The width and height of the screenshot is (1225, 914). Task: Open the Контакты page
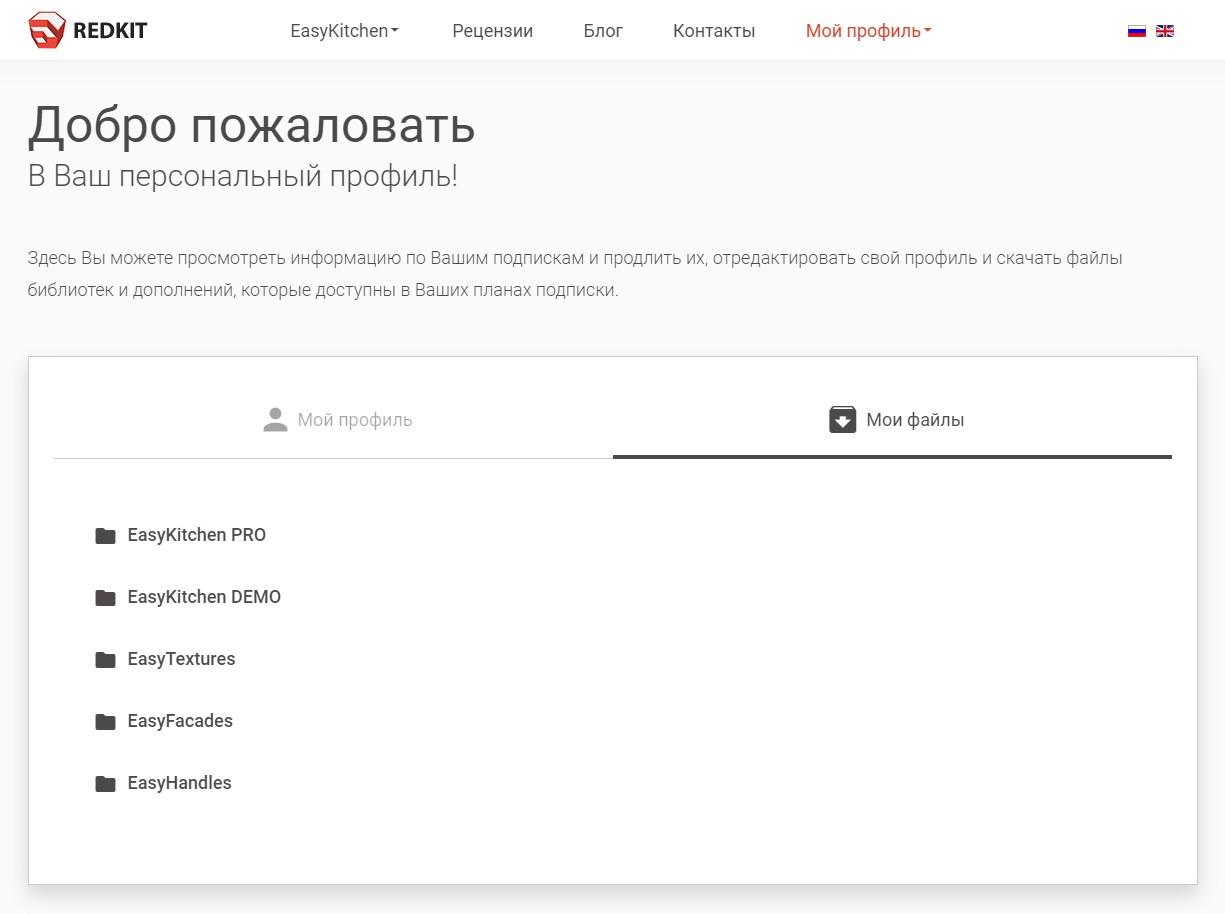[714, 31]
